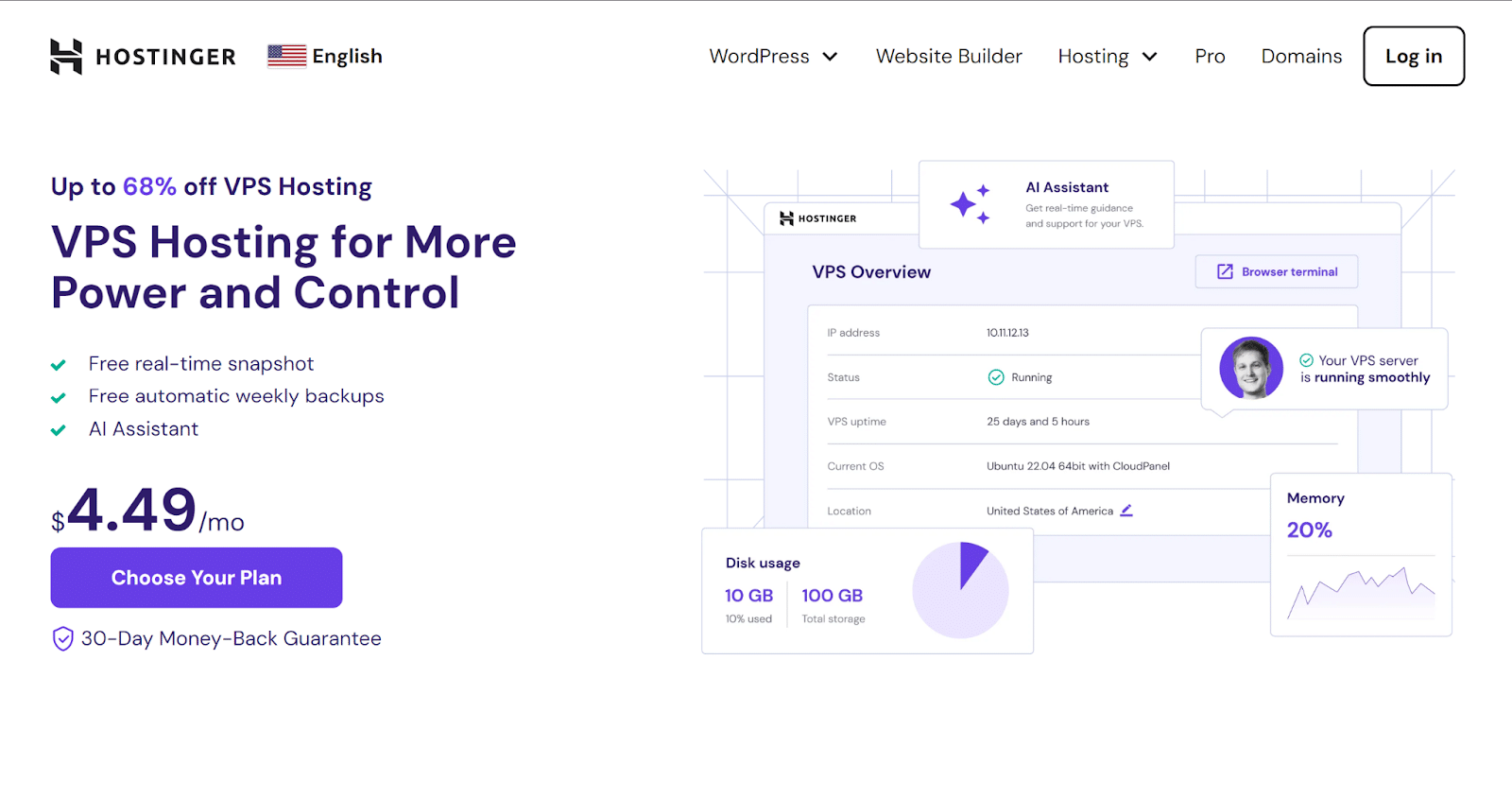The image size is (1512, 799).
Task: Click the Choose Your Plan button
Action: (197, 578)
